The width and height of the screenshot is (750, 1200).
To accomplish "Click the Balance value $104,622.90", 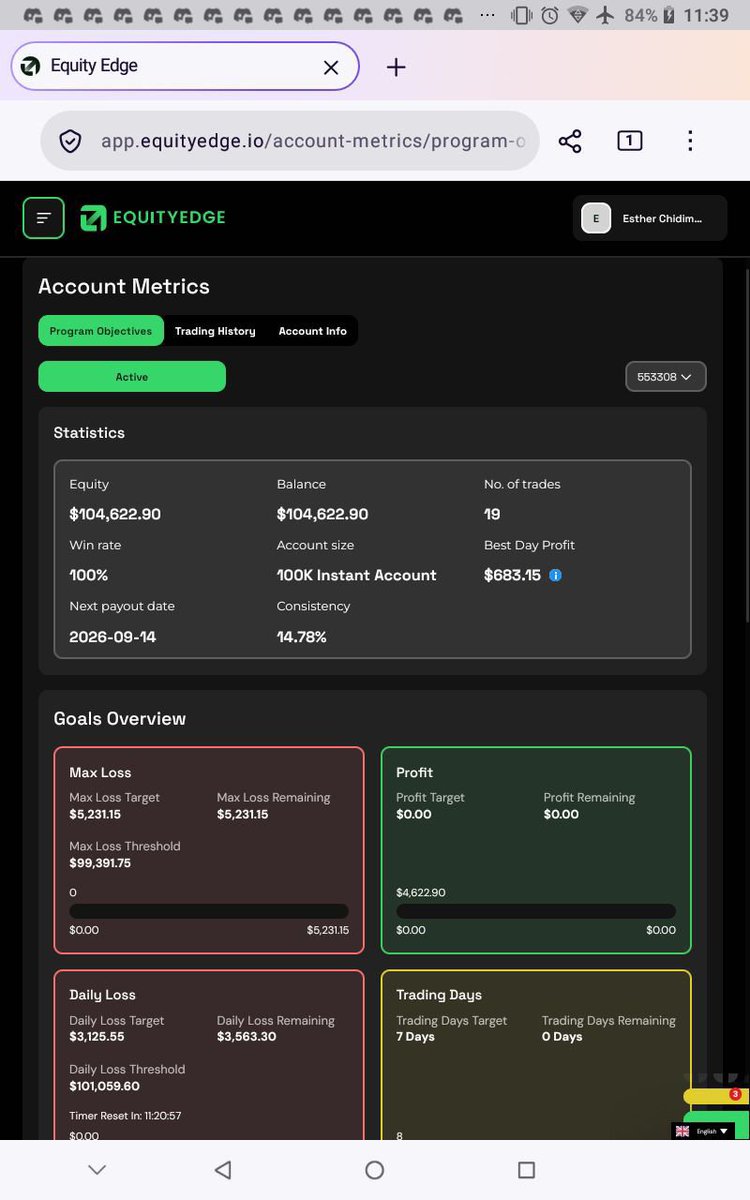I will pos(322,514).
